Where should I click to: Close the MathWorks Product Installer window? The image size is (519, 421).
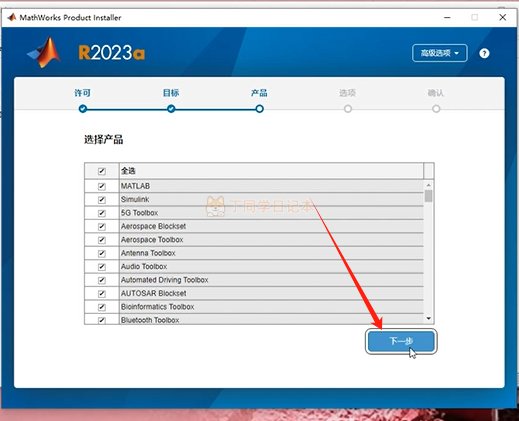(x=503, y=17)
